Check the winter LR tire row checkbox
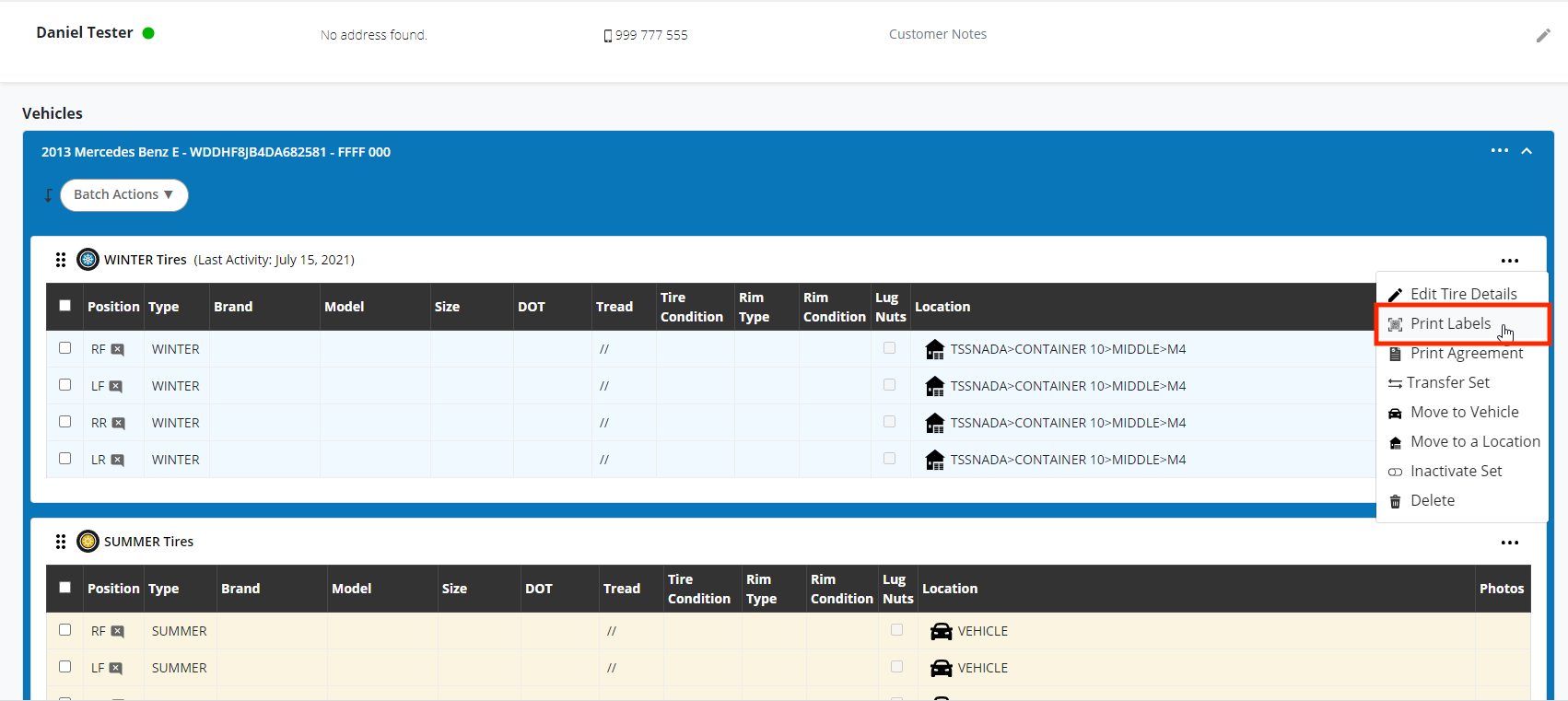 click(64, 459)
